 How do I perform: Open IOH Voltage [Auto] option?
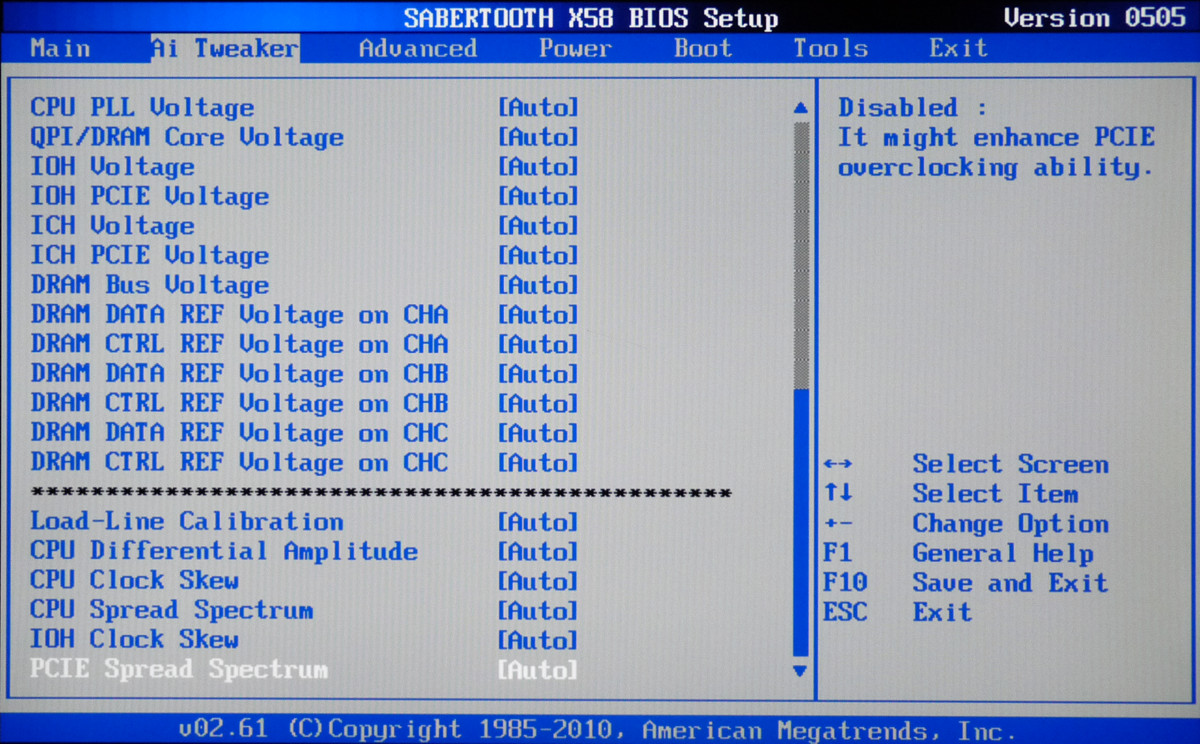538,166
